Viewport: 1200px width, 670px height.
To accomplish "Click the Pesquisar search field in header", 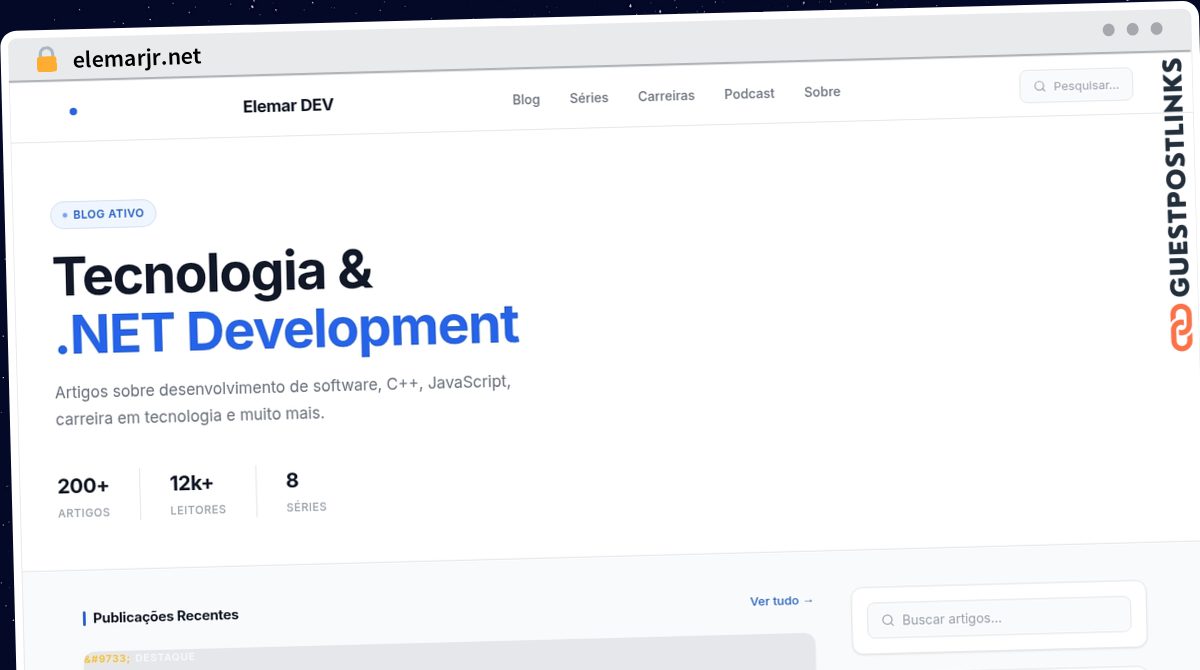I will tap(1076, 86).
